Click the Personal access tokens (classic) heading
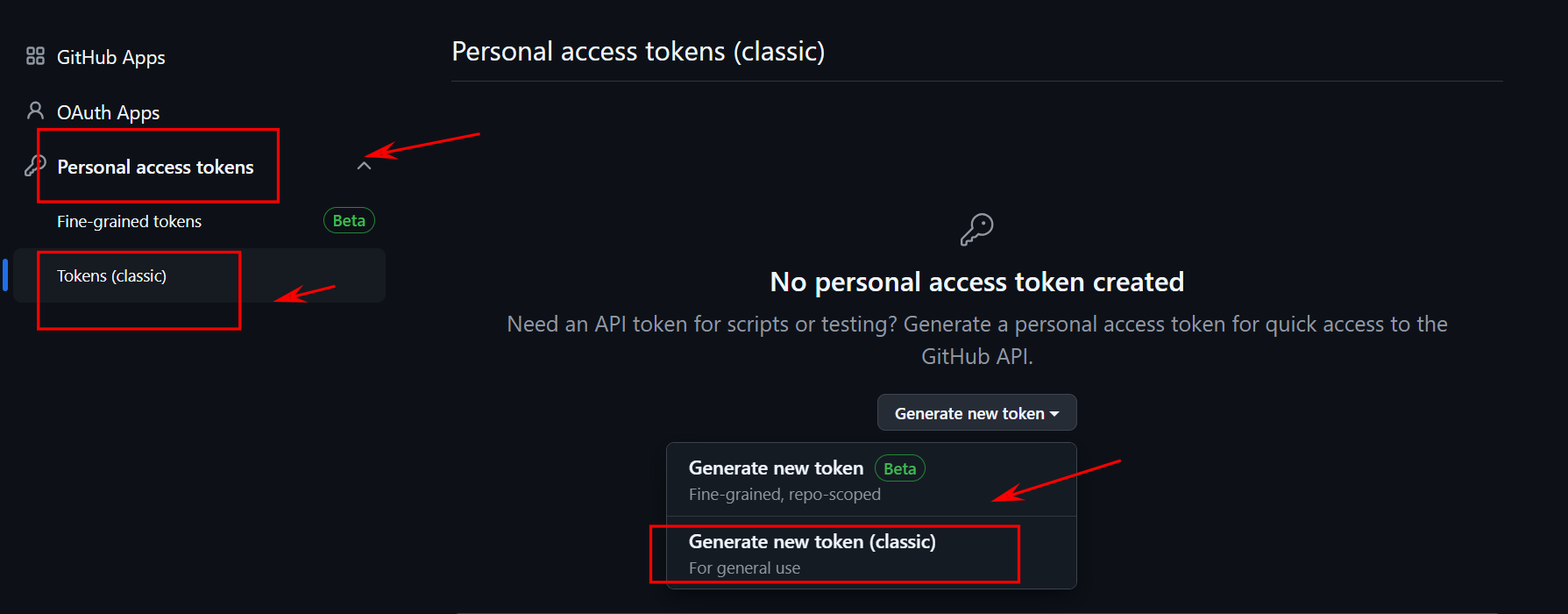1568x614 pixels. (x=638, y=51)
